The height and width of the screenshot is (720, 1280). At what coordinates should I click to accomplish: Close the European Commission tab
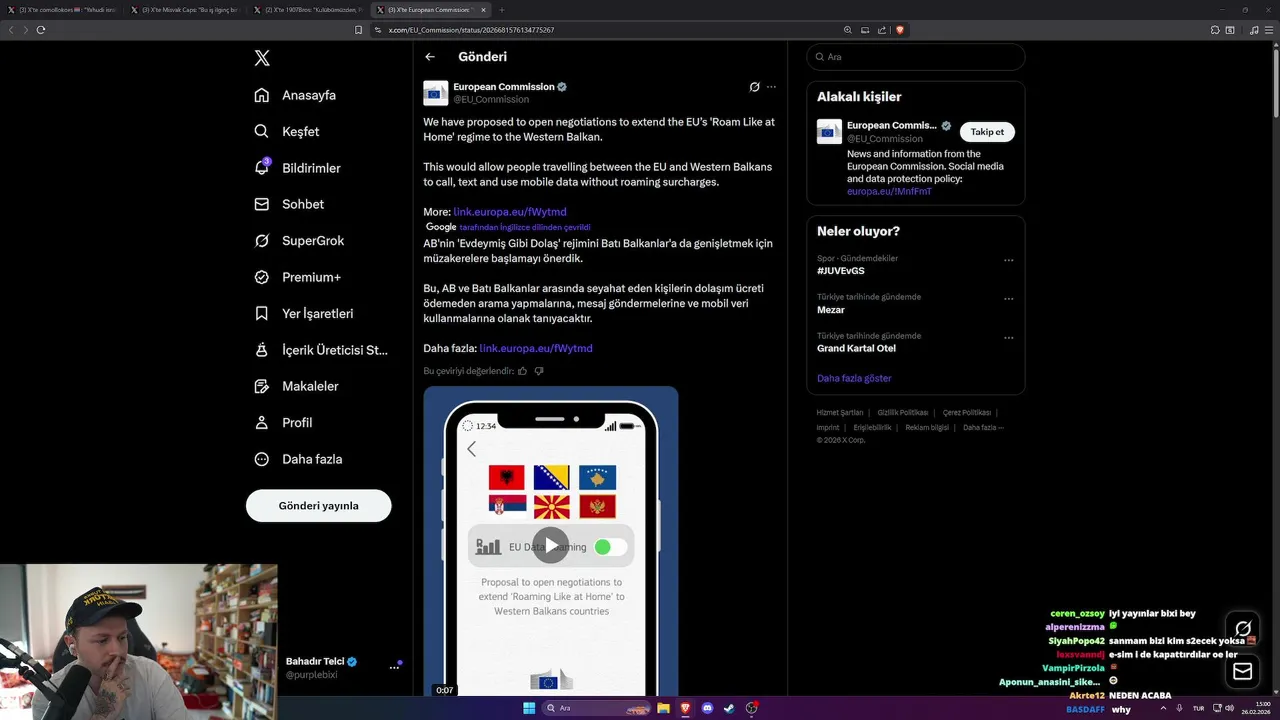pos(483,10)
